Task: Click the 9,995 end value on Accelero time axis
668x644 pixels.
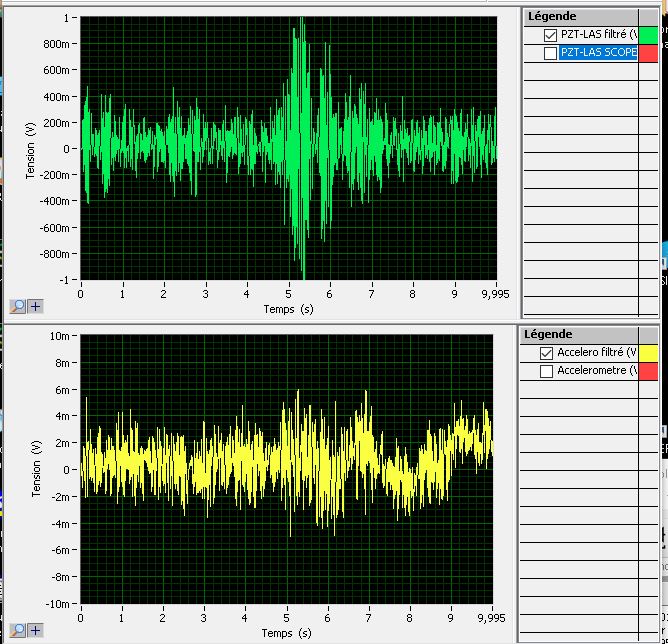Action: [x=492, y=617]
